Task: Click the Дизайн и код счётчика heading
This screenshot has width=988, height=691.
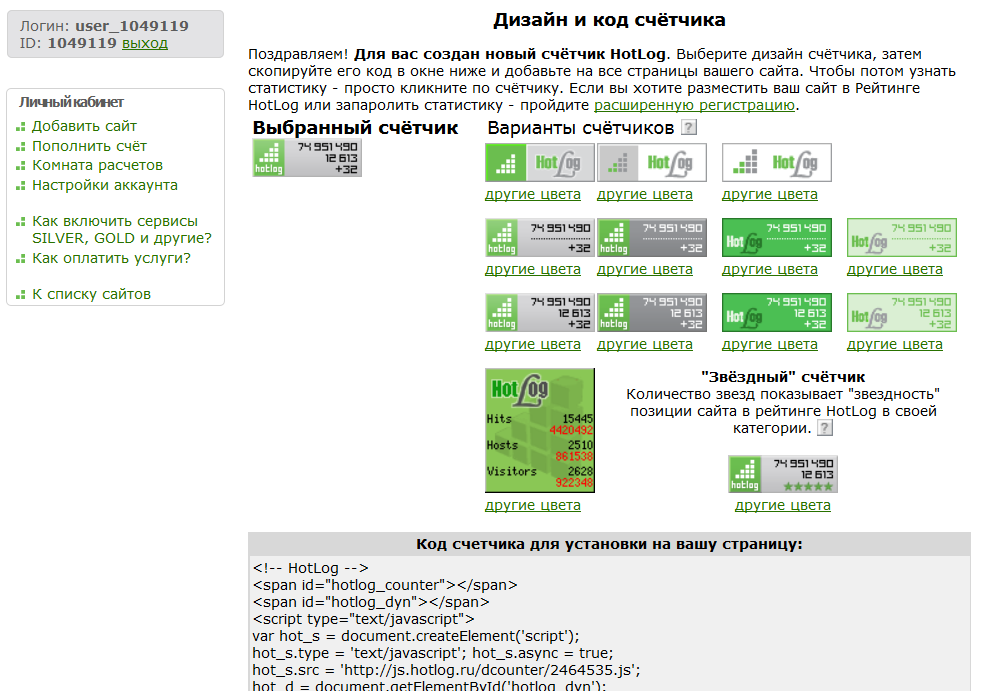Action: click(609, 20)
